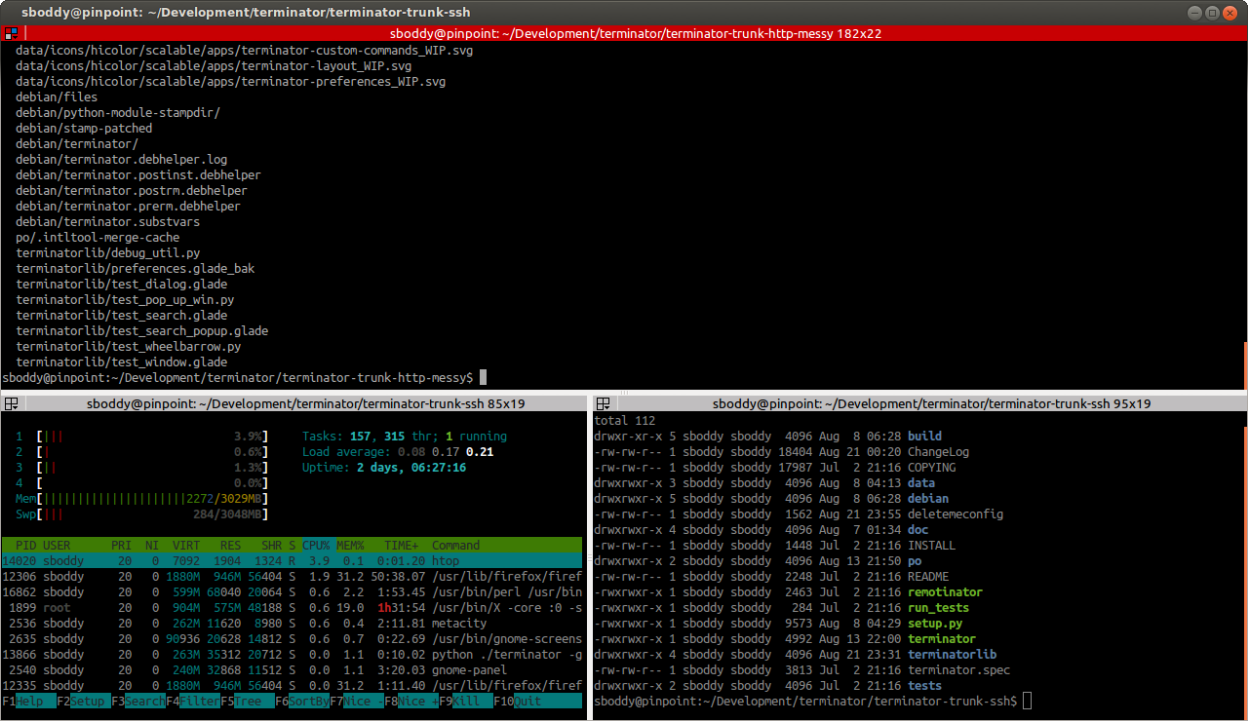Open the F2 Setup menu in htop
This screenshot has height=721, width=1248.
(83, 702)
